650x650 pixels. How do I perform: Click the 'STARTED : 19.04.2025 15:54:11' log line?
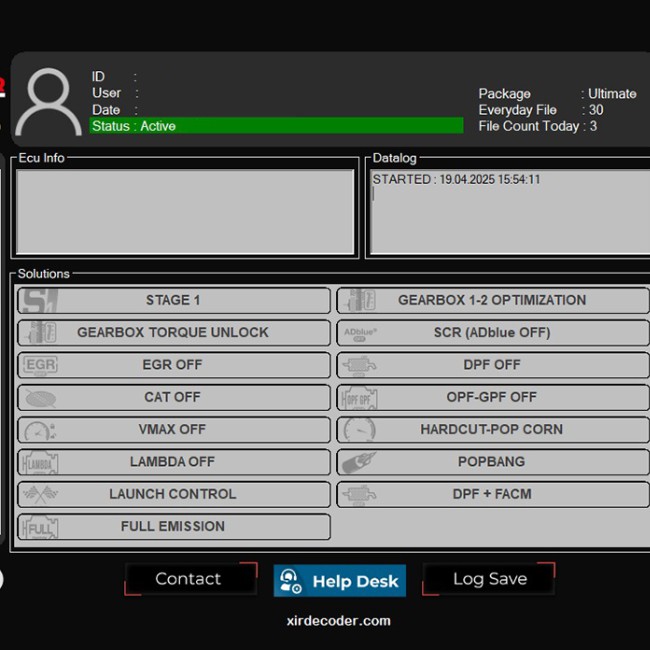pyautogui.click(x=456, y=179)
